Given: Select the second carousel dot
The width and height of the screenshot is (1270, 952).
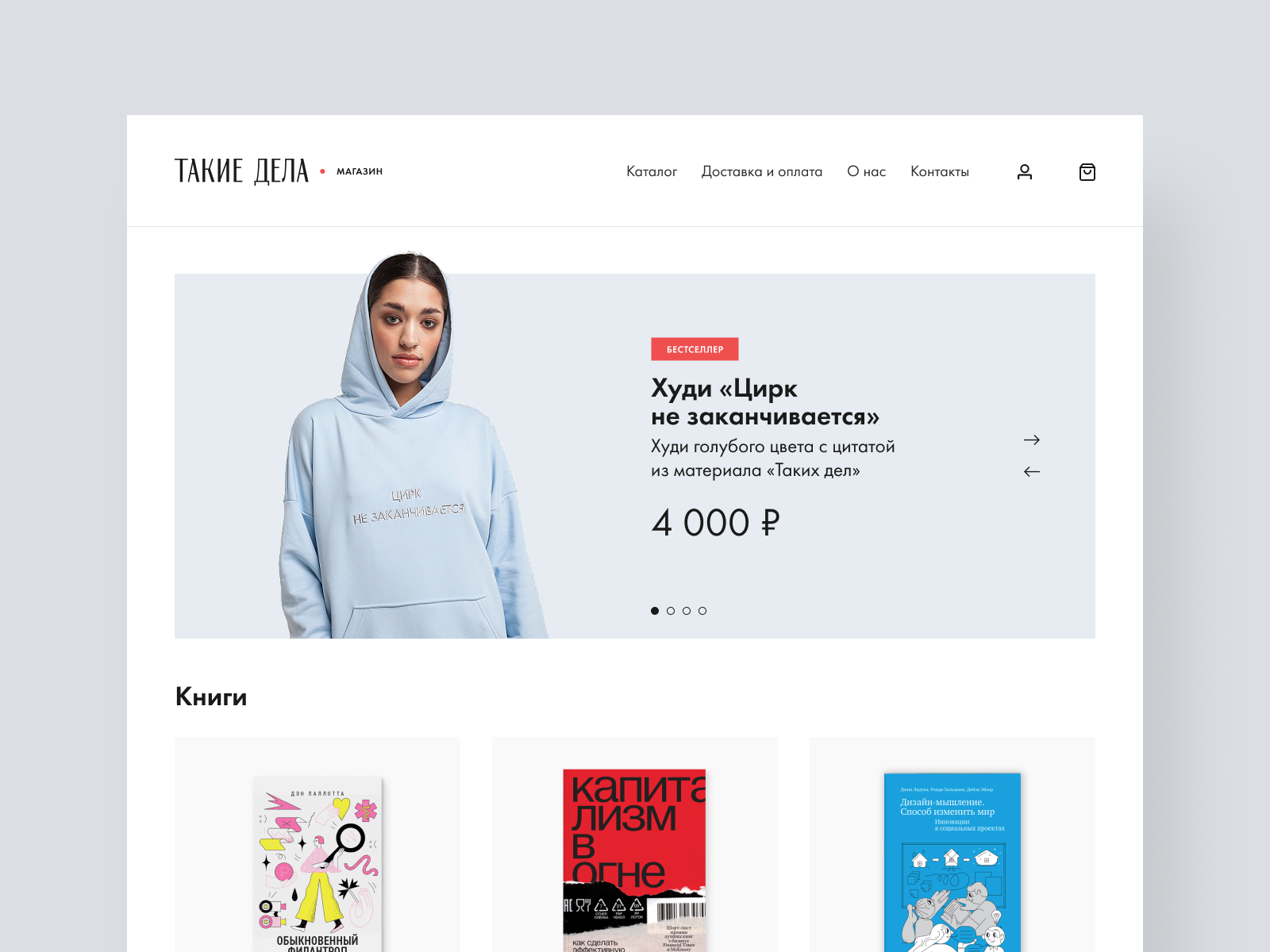Looking at the screenshot, I should coord(671,611).
